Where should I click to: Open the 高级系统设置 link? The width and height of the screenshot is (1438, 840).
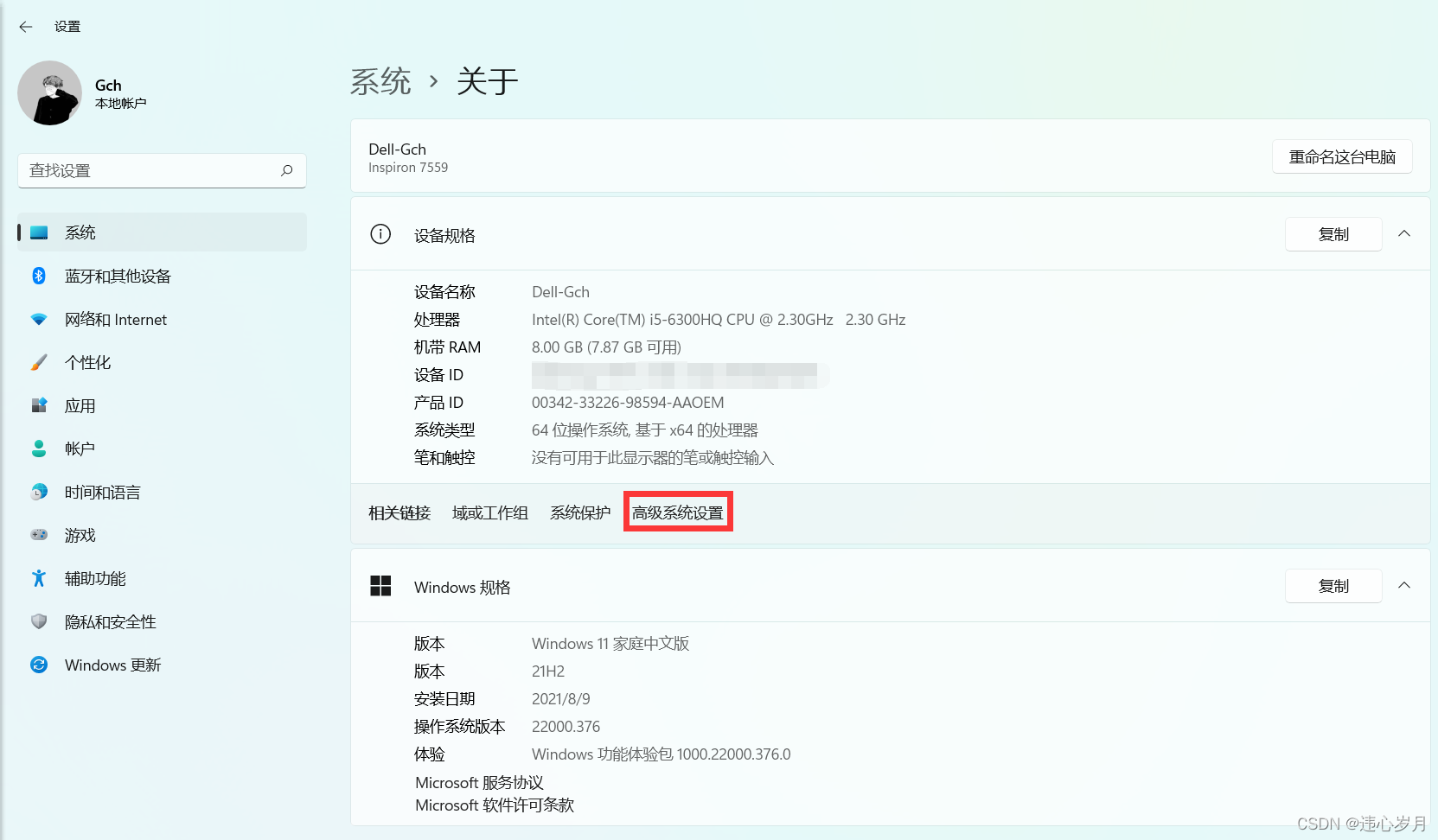click(678, 513)
